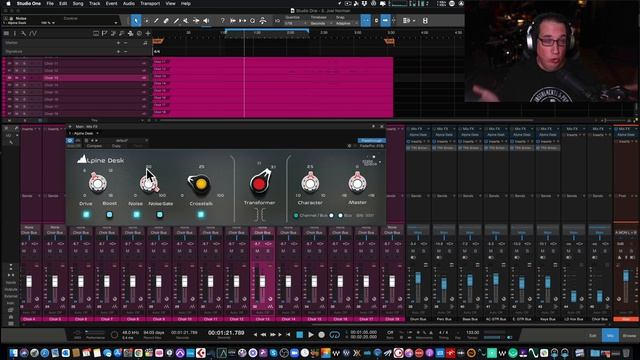Toggle the plugin power button in Alpine Desk header
Viewport: 640px width, 360px height.
(x=70, y=140)
